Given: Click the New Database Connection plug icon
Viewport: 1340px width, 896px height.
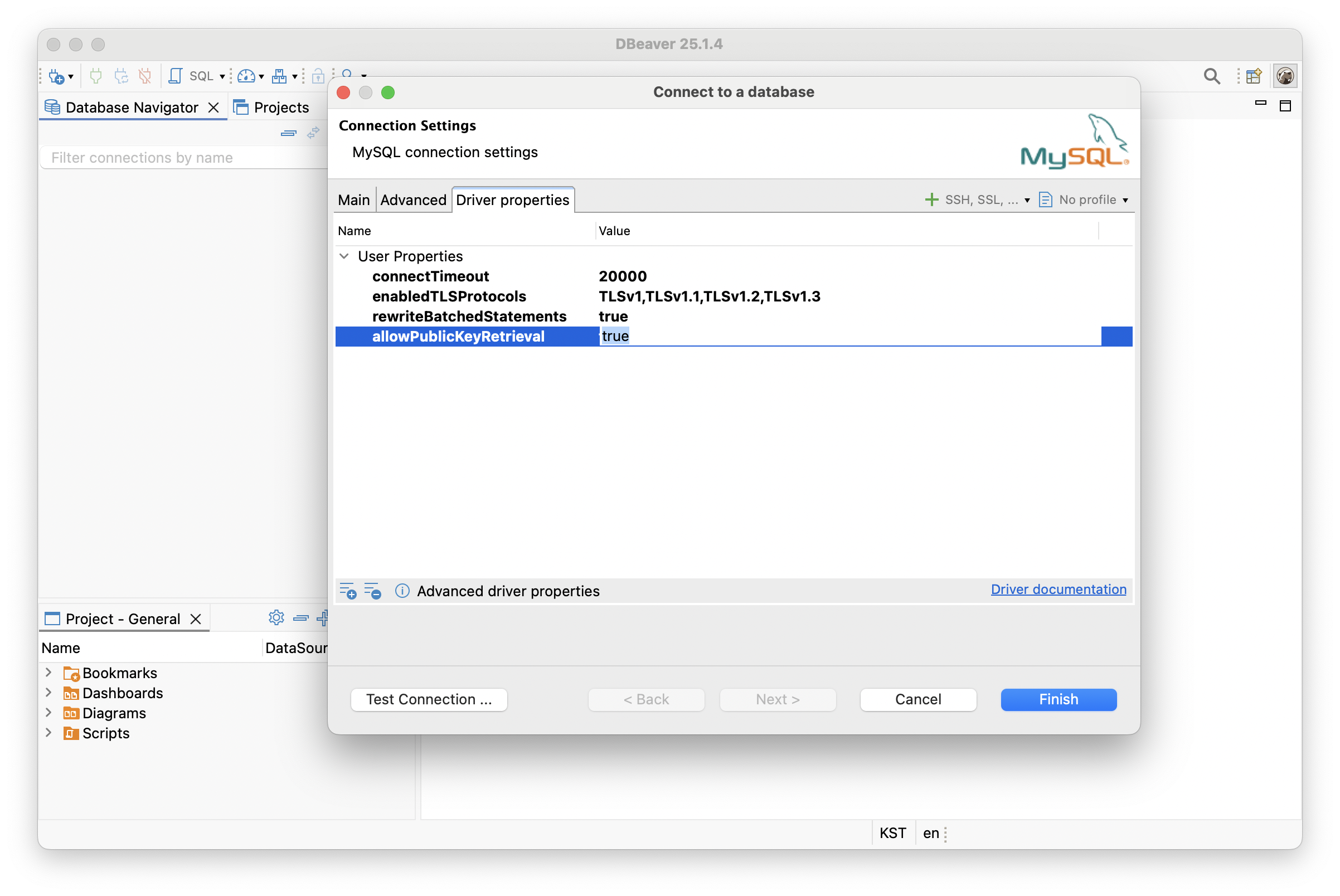Looking at the screenshot, I should pos(57,76).
